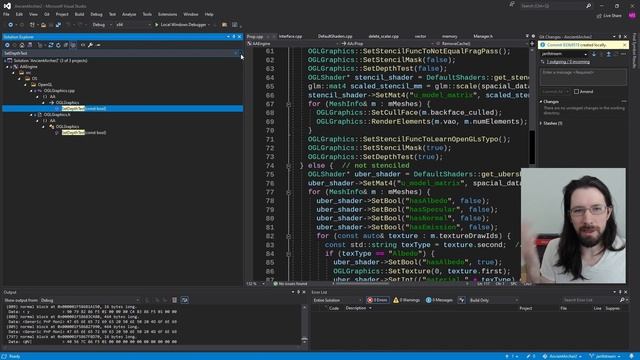Pin the Solution Explorer panel
The width and height of the screenshot is (640, 360).
coord(233,37)
